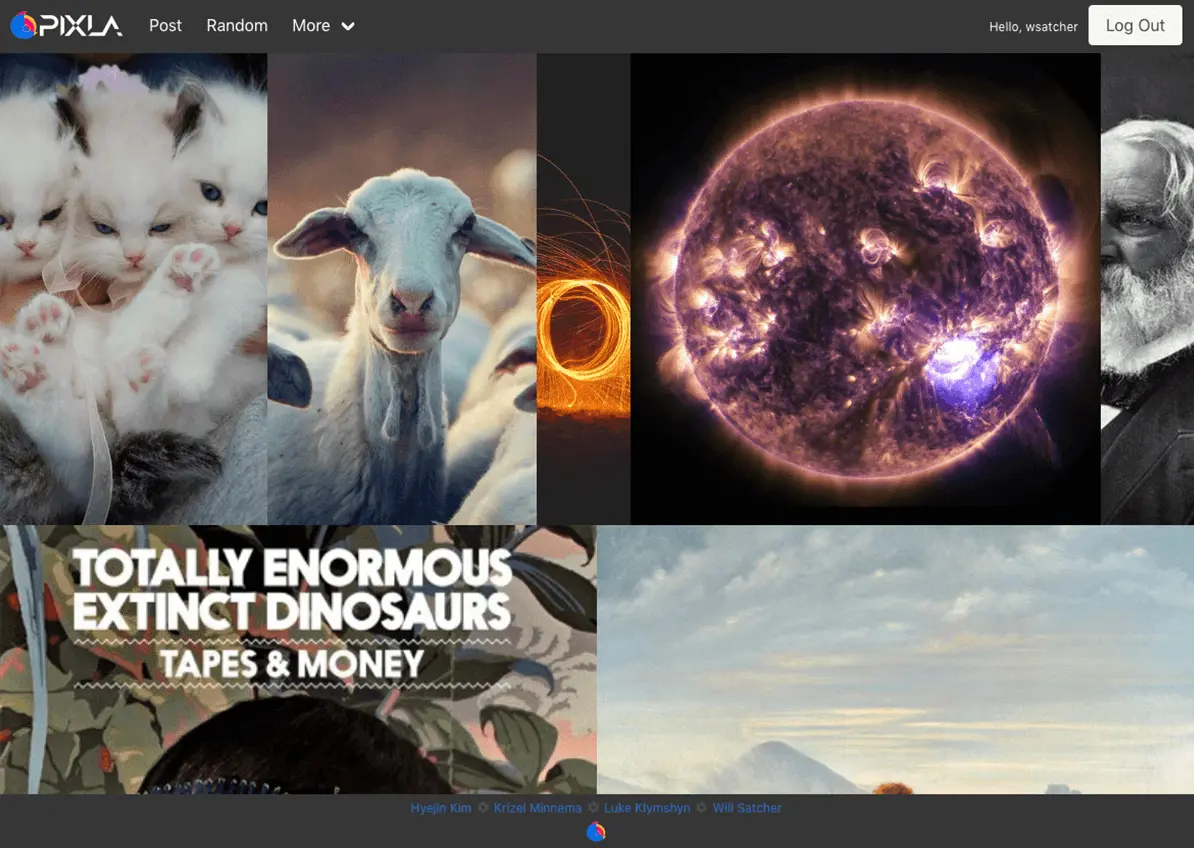Open the Totally Enormous Extinct Dinosaurs cover
The height and width of the screenshot is (848, 1194).
pyautogui.click(x=298, y=659)
